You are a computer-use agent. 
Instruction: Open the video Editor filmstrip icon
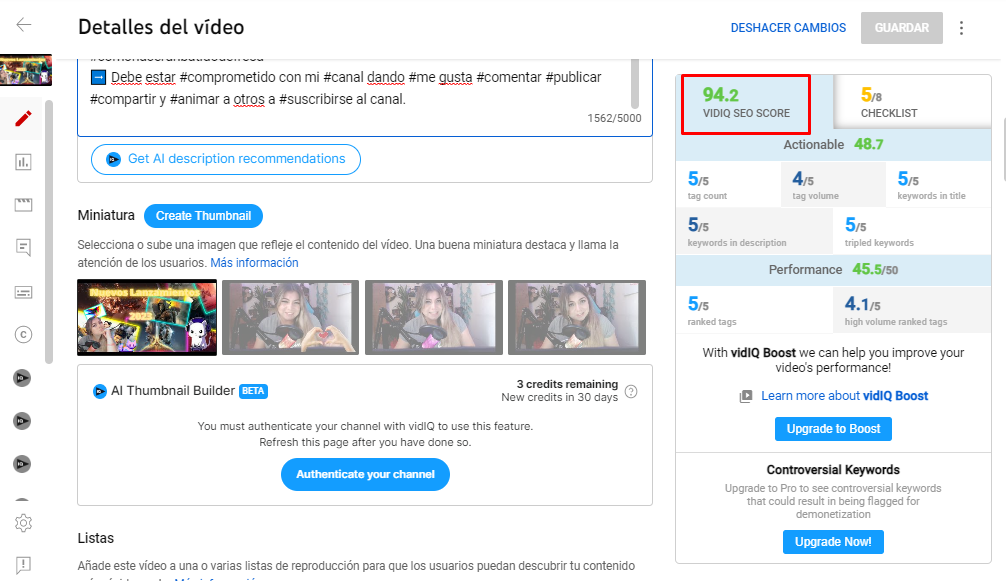pos(22,203)
